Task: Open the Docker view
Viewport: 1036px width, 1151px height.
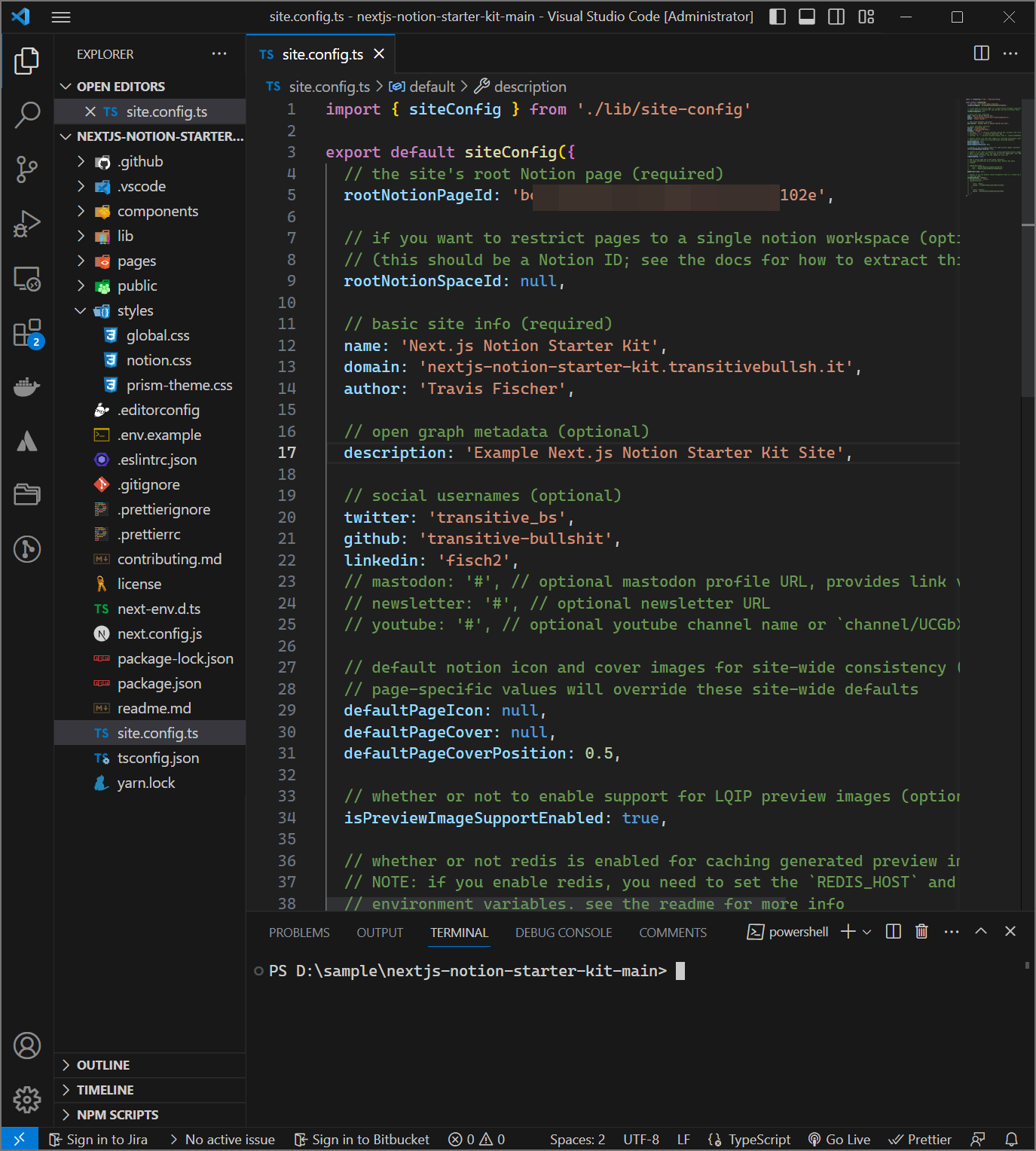Action: coord(27,387)
